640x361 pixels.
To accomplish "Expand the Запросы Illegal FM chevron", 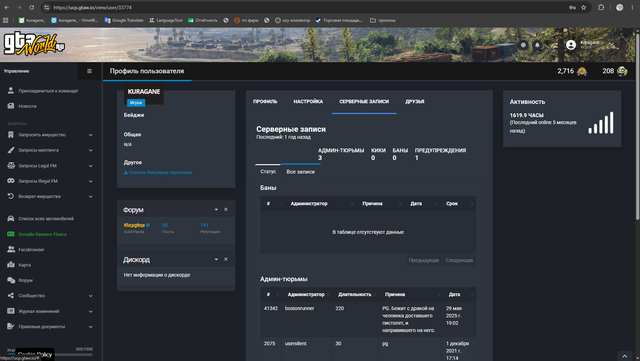I will point(91,181).
